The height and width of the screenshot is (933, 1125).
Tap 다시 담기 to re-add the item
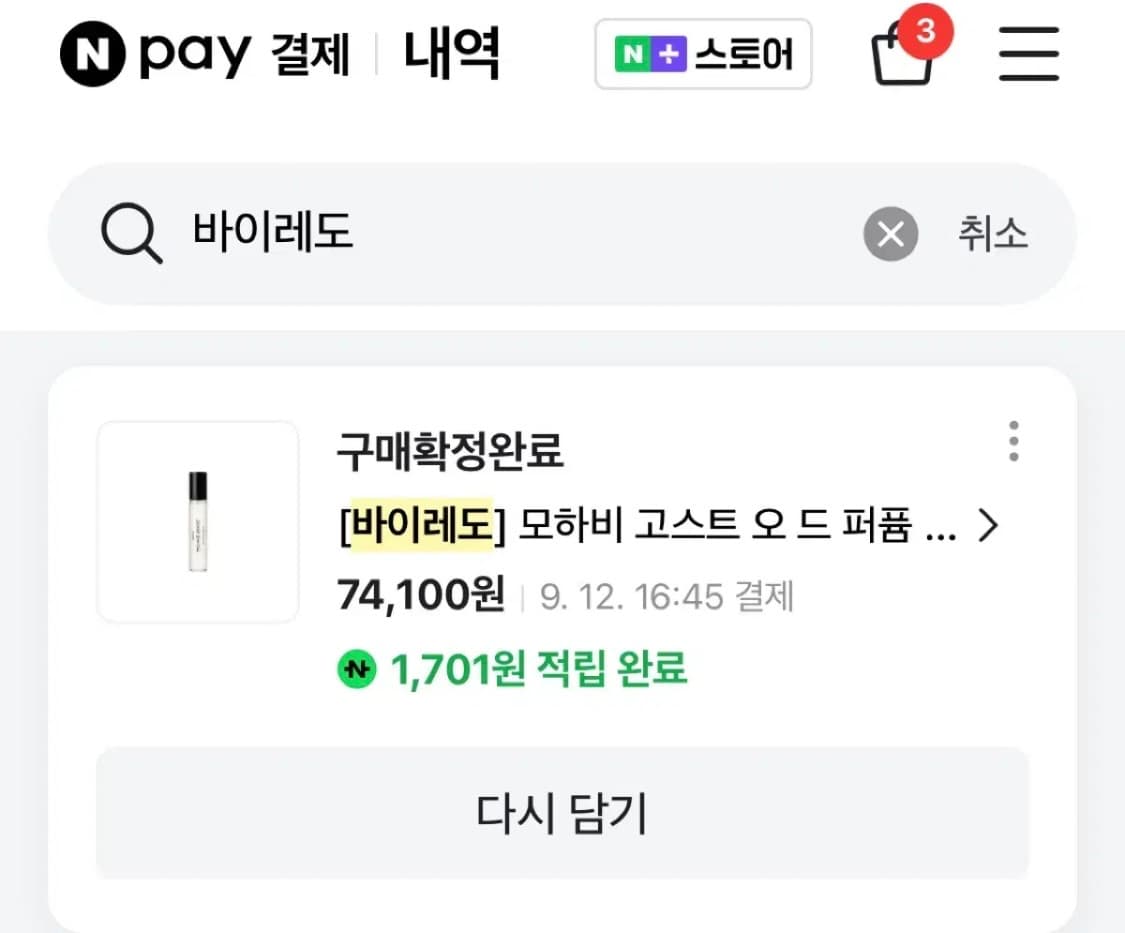[x=562, y=813]
